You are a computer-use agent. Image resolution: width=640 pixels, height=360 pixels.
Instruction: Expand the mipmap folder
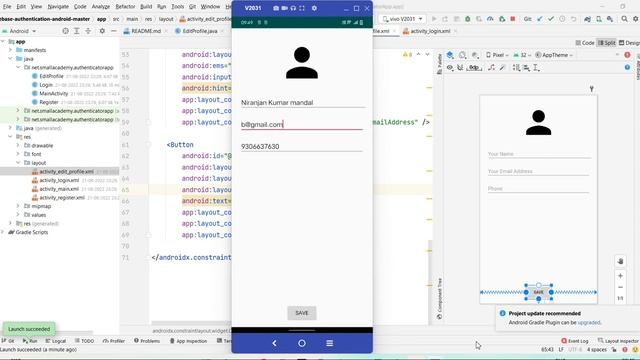[x=18, y=206]
